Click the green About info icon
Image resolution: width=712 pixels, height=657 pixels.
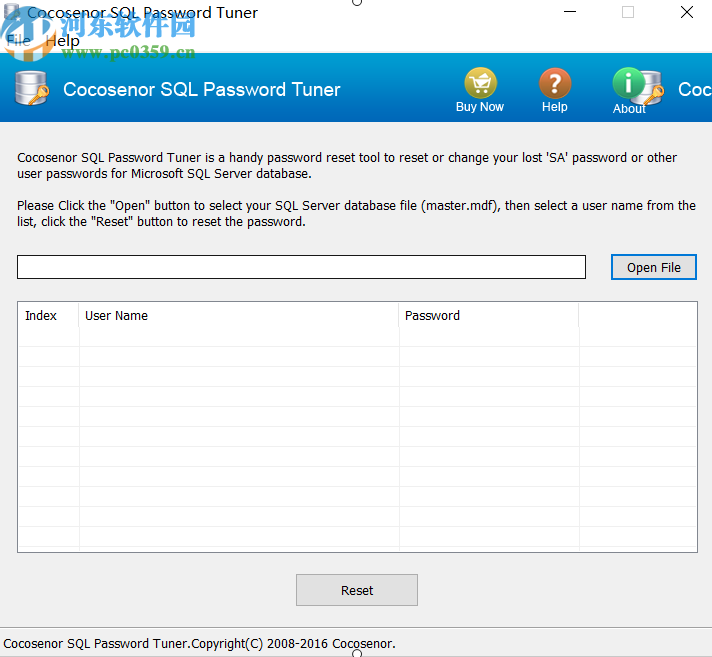[629, 83]
